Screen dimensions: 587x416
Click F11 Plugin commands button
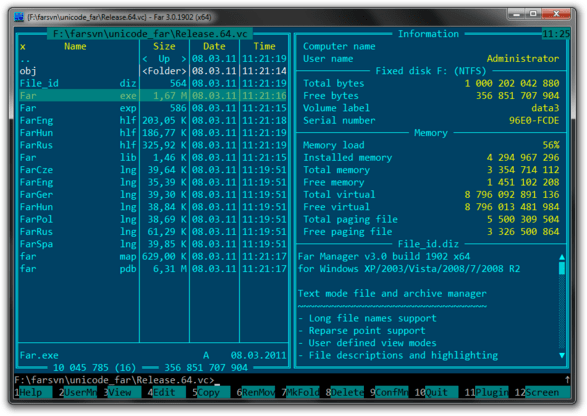[x=486, y=392]
